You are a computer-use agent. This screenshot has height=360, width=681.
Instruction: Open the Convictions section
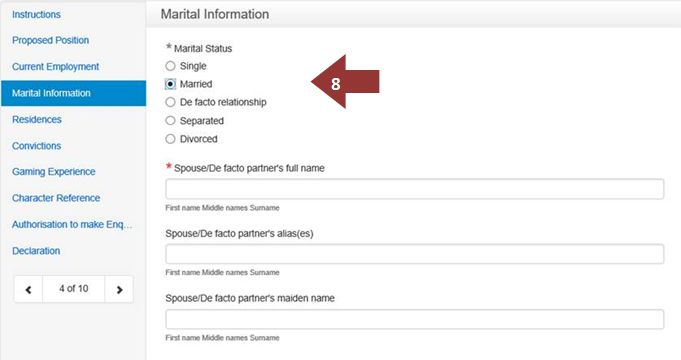[36, 146]
